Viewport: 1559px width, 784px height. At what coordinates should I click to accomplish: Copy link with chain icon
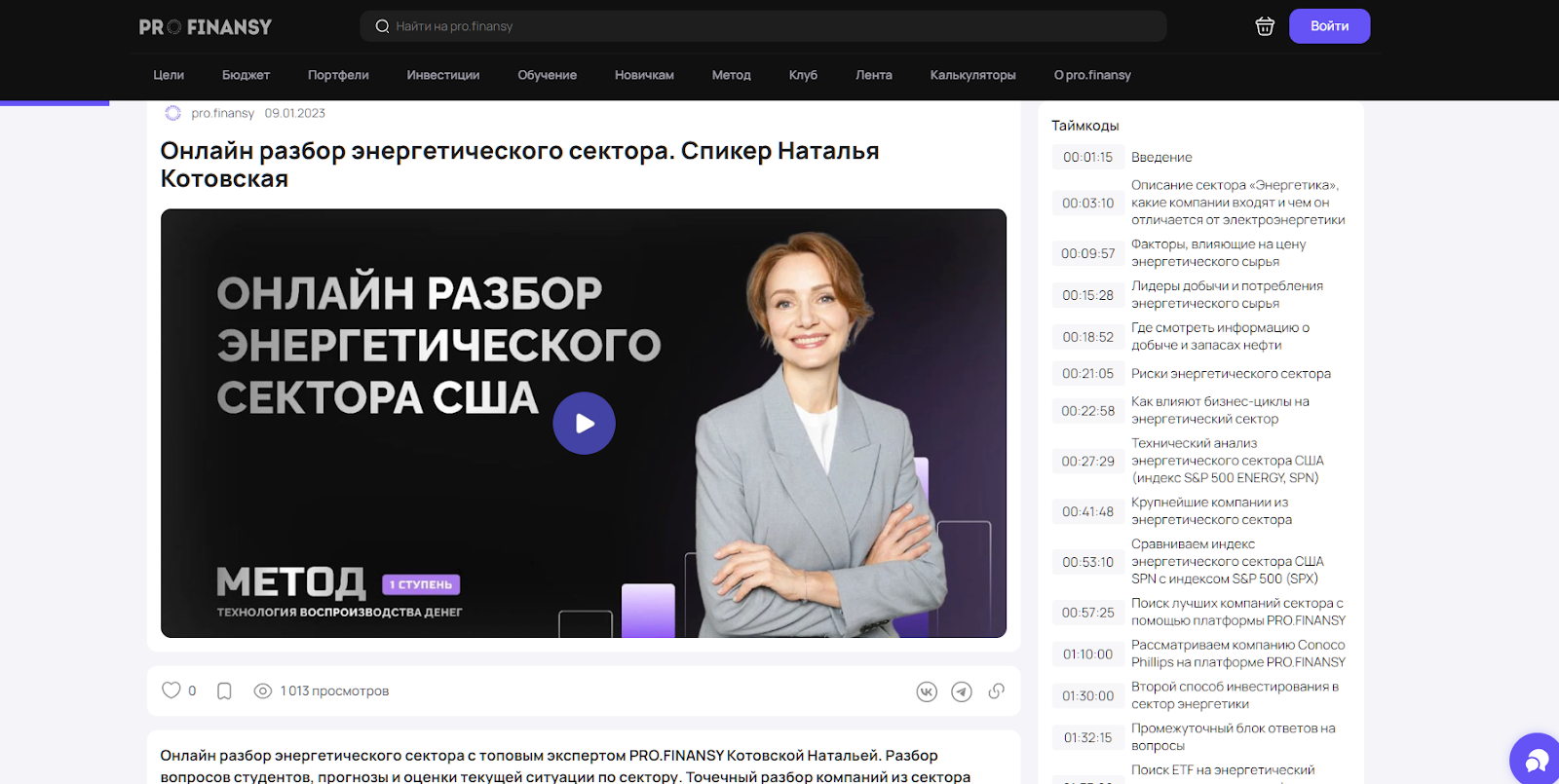(996, 691)
